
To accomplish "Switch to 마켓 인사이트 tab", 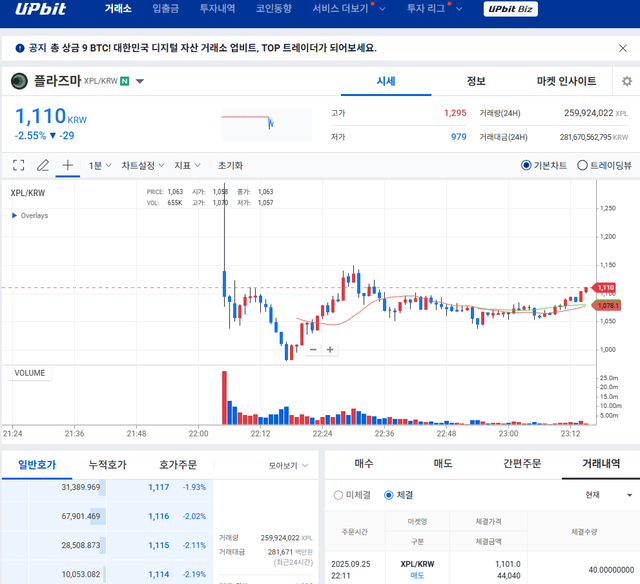I will tap(566, 81).
